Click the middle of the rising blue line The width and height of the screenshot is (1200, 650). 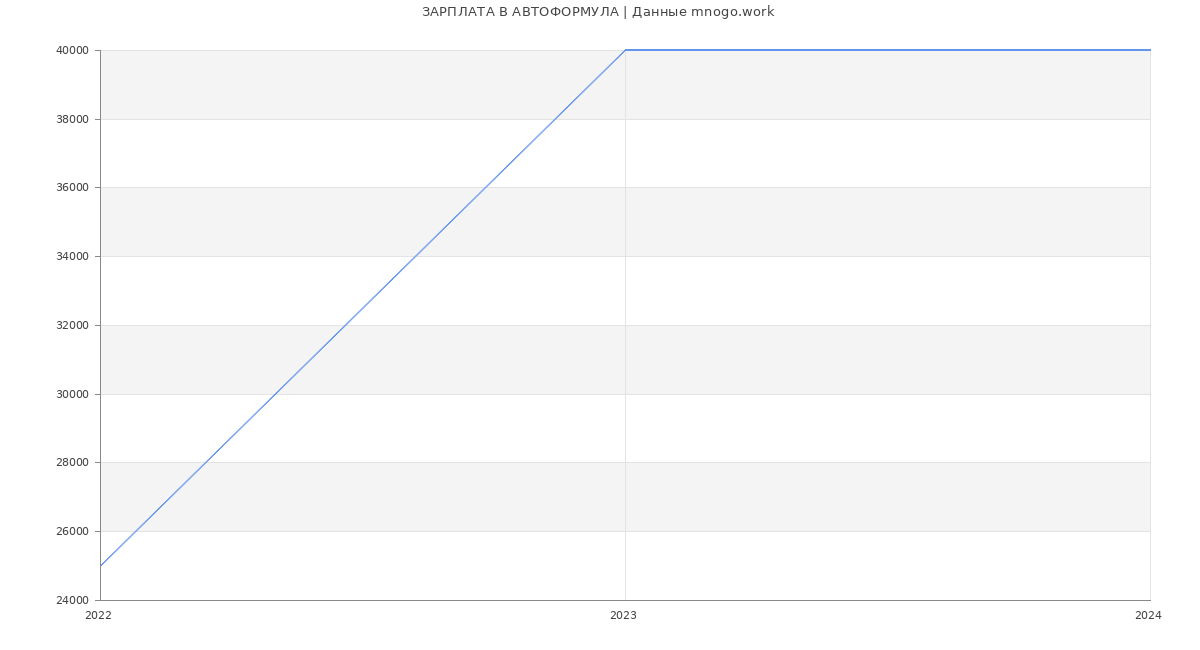pyautogui.click(x=363, y=308)
